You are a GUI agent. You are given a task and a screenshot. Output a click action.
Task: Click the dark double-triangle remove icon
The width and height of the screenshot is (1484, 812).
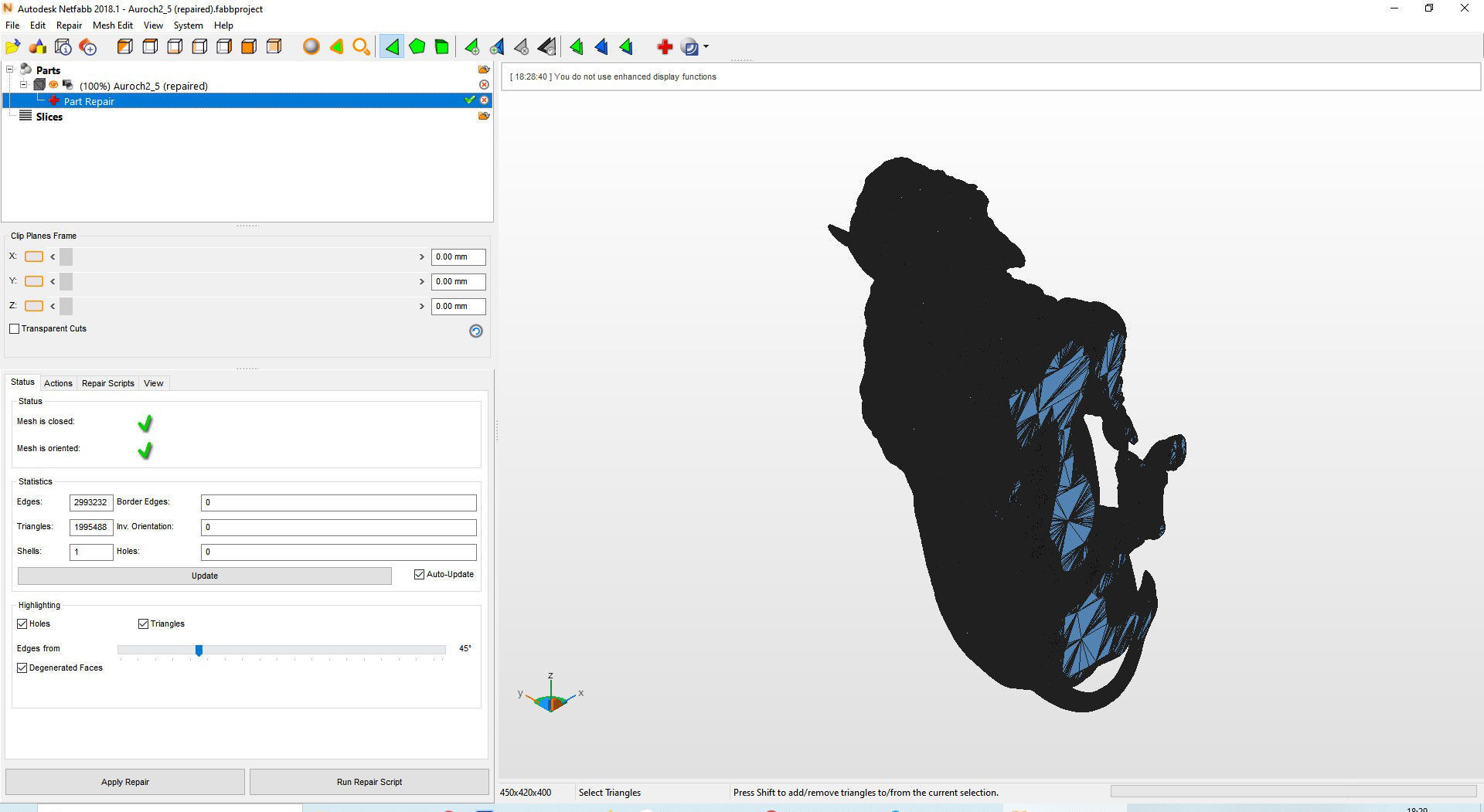click(546, 47)
